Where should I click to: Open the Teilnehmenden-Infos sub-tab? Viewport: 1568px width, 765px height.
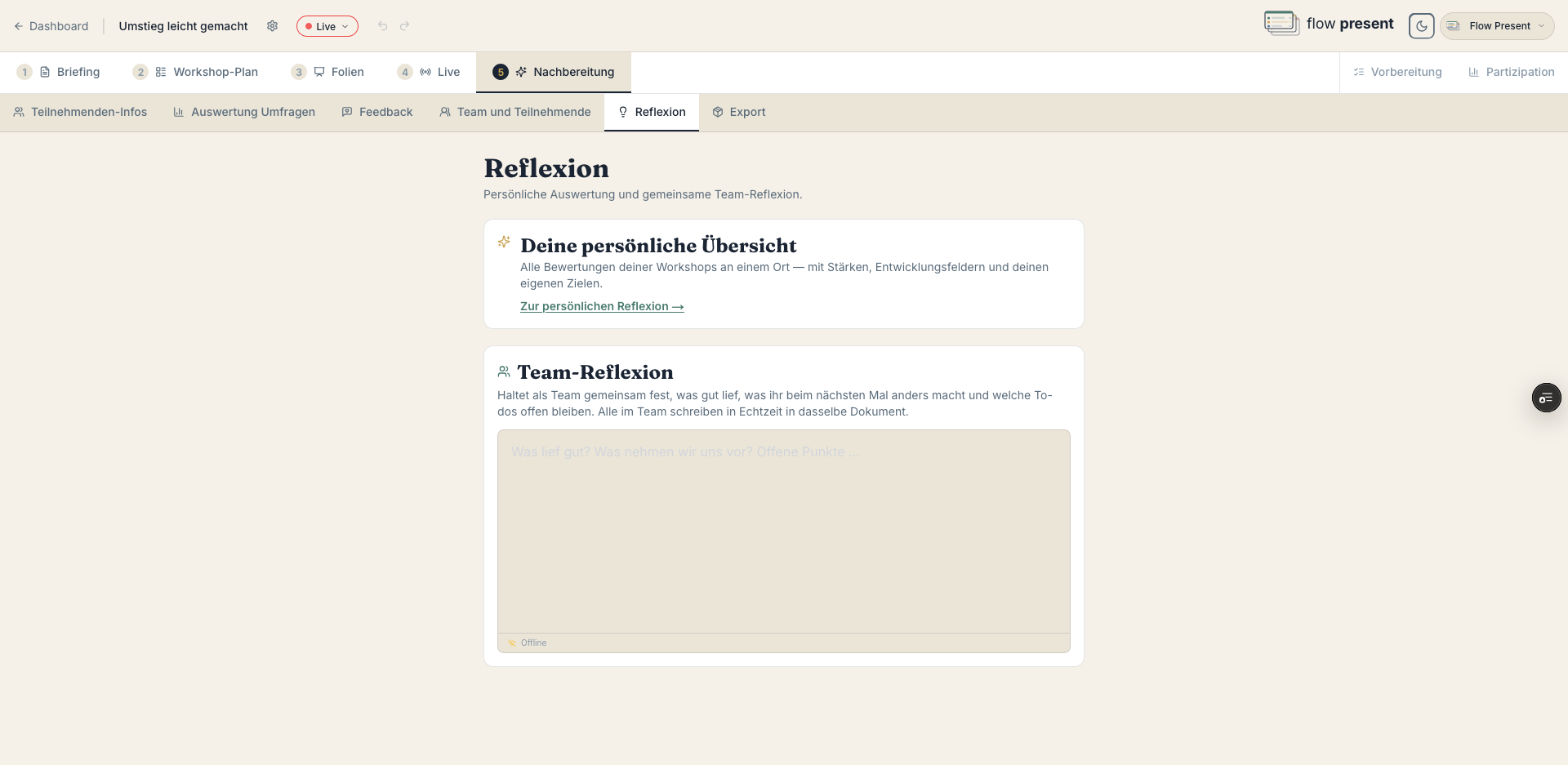coord(80,112)
